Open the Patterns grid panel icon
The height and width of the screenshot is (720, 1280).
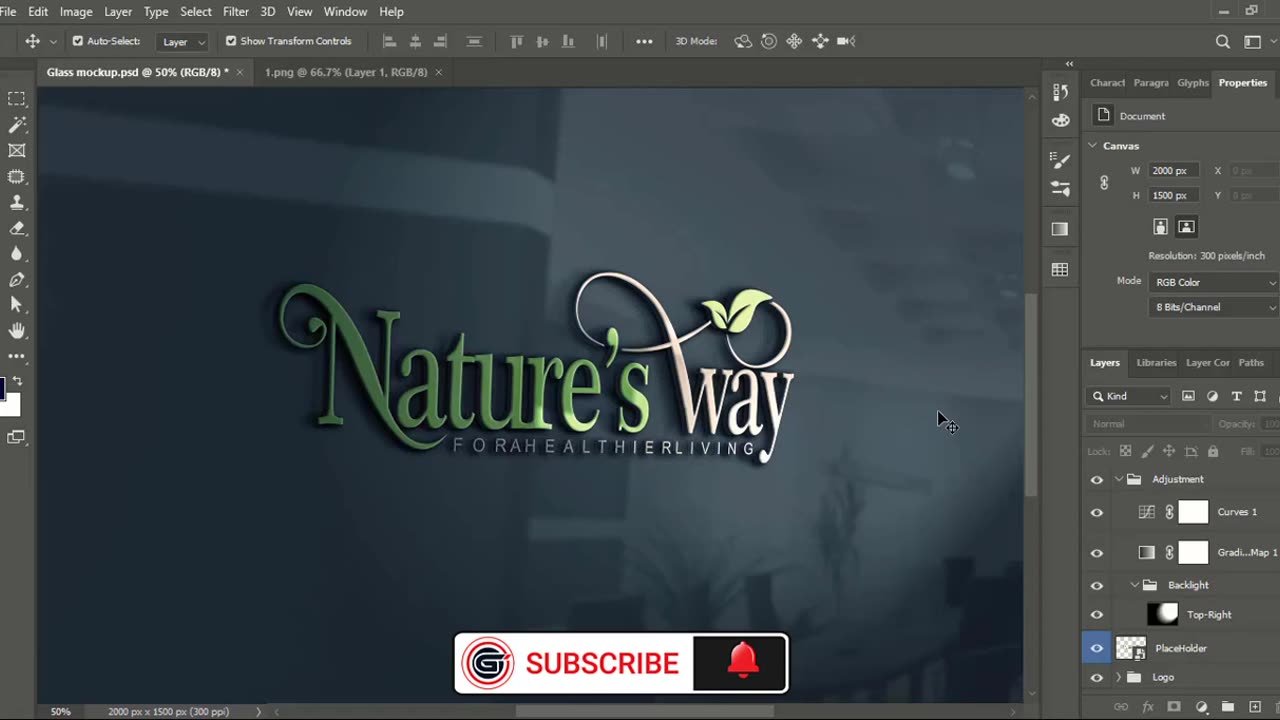click(x=1061, y=270)
